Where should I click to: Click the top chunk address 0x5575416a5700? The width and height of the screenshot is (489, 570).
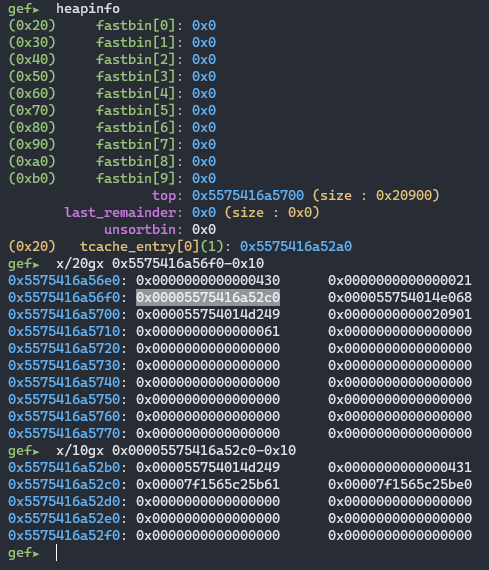248,196
